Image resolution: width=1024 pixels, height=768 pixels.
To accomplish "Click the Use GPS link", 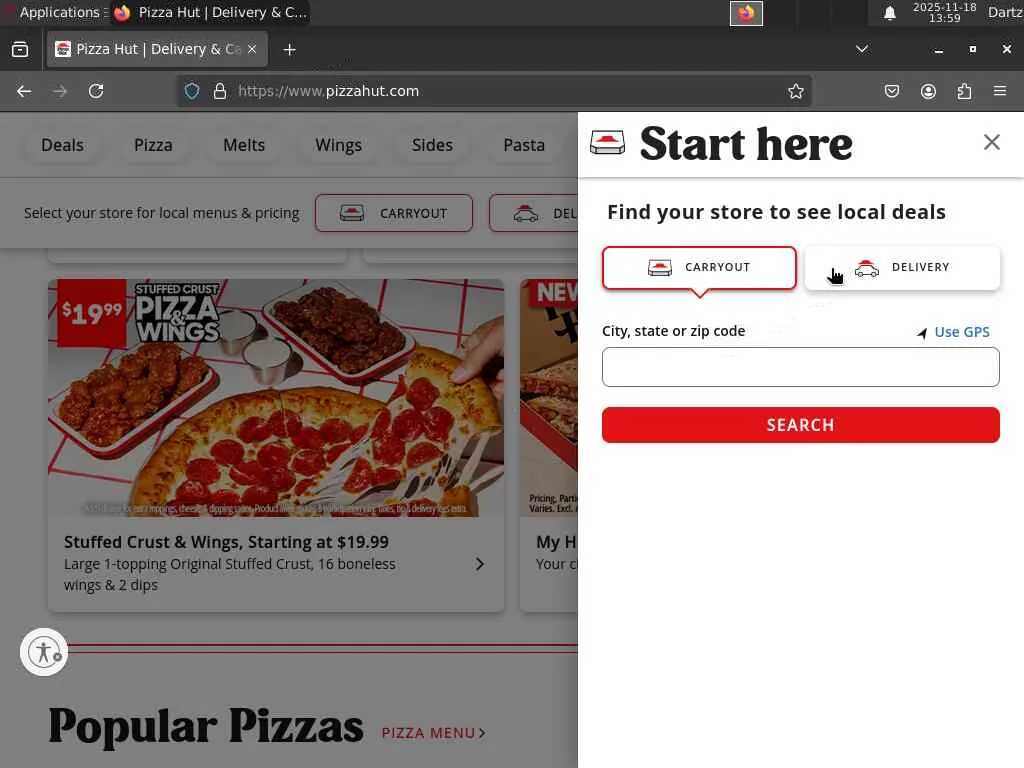I will pos(961,332).
